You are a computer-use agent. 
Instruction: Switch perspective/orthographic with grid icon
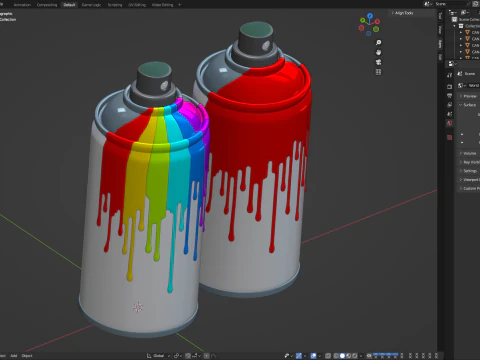click(x=378, y=72)
